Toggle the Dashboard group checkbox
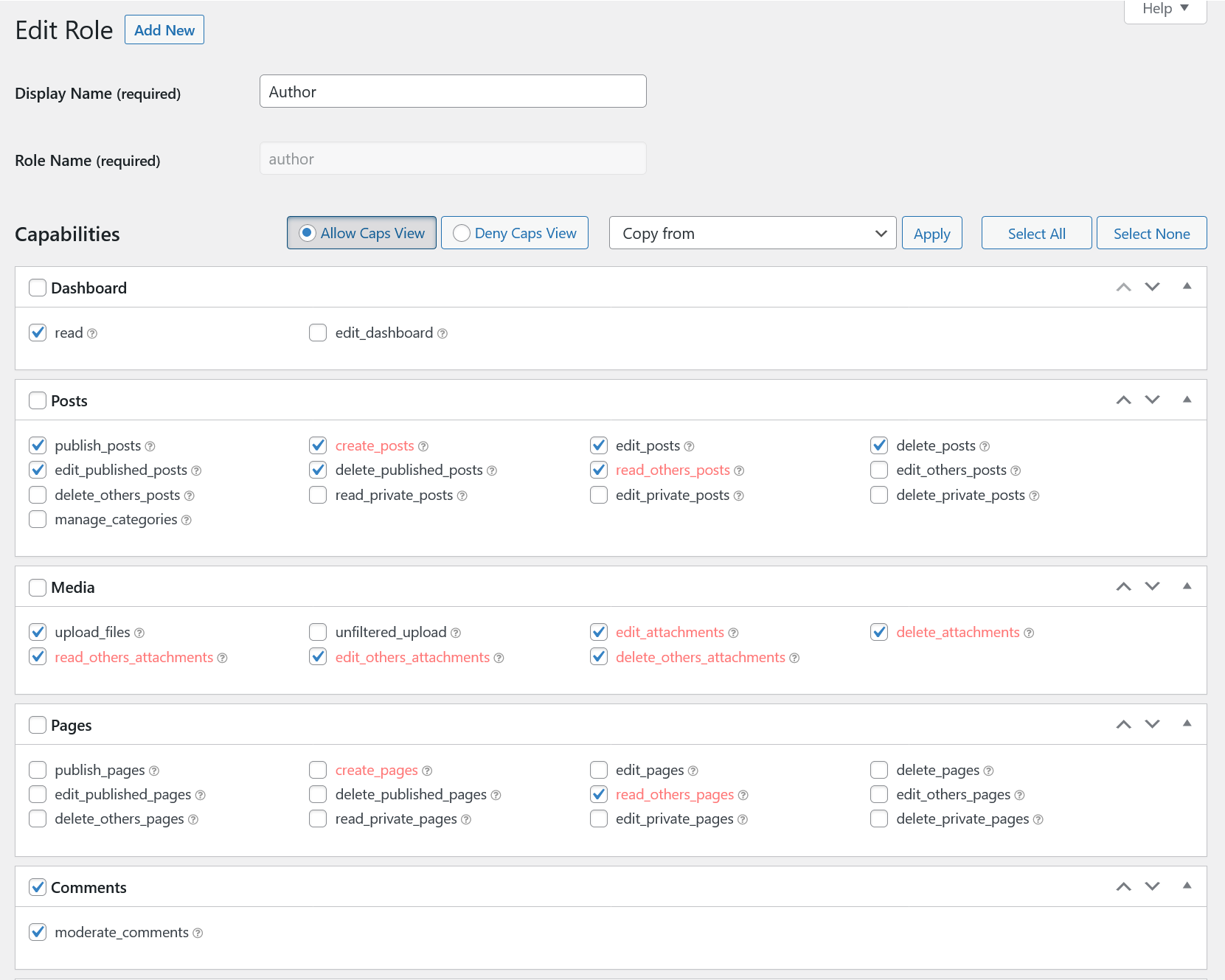The width and height of the screenshot is (1225, 980). [x=38, y=288]
